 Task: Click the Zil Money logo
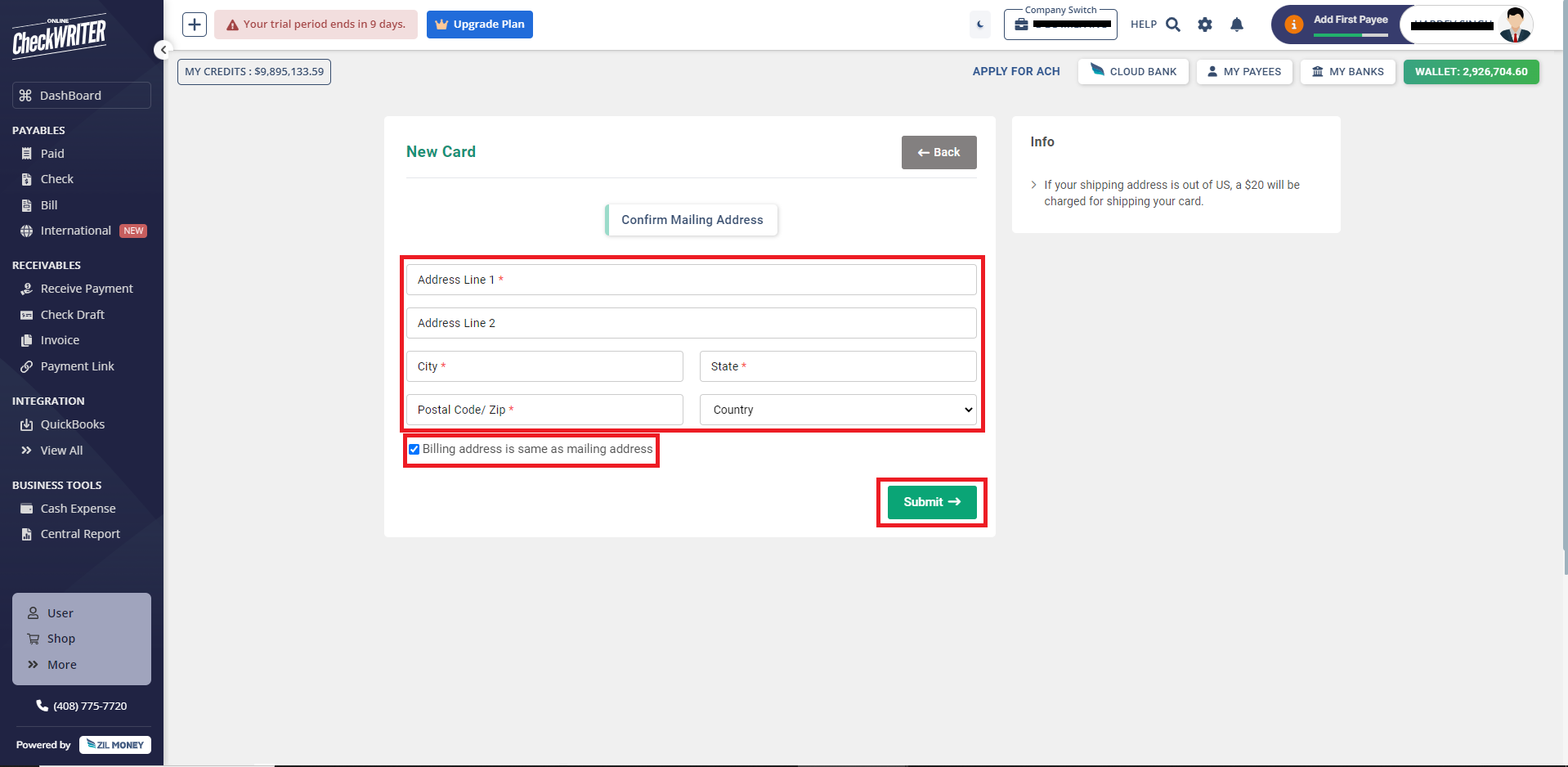[x=115, y=745]
